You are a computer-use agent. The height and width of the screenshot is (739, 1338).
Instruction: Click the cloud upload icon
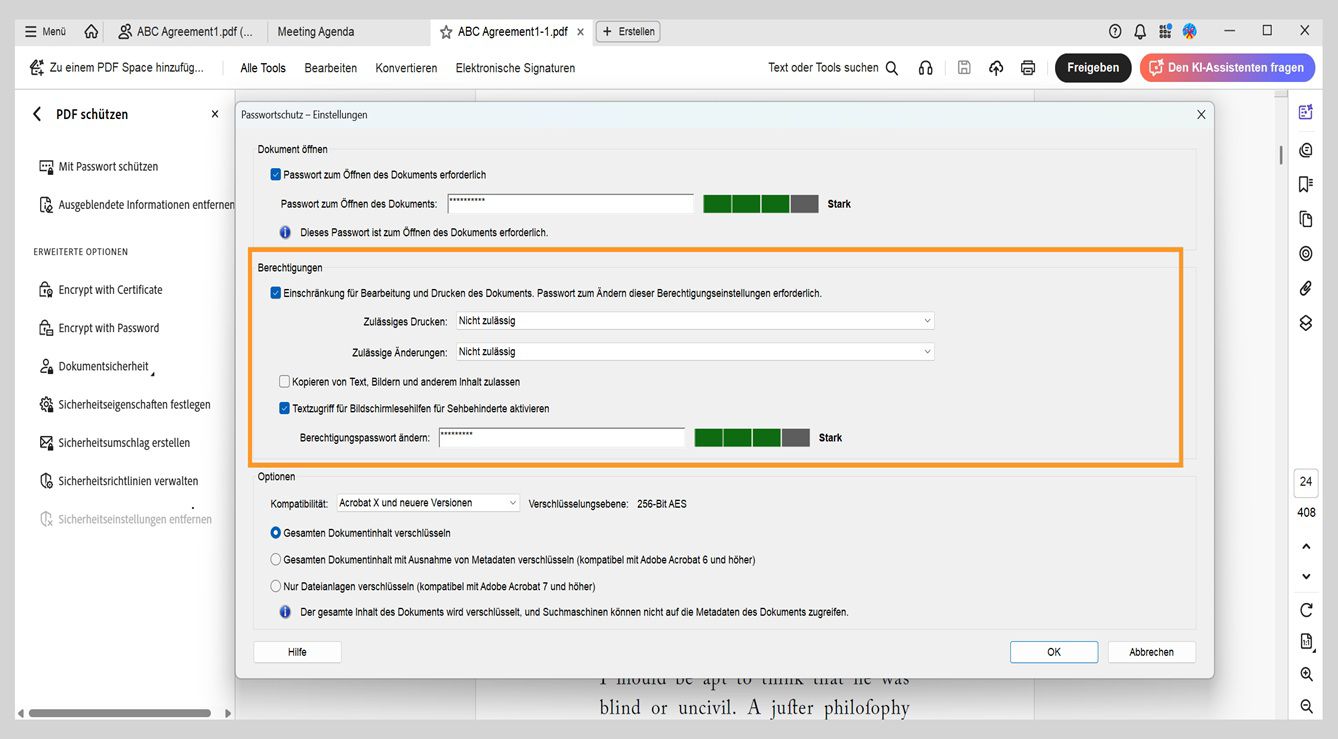pyautogui.click(x=995, y=67)
